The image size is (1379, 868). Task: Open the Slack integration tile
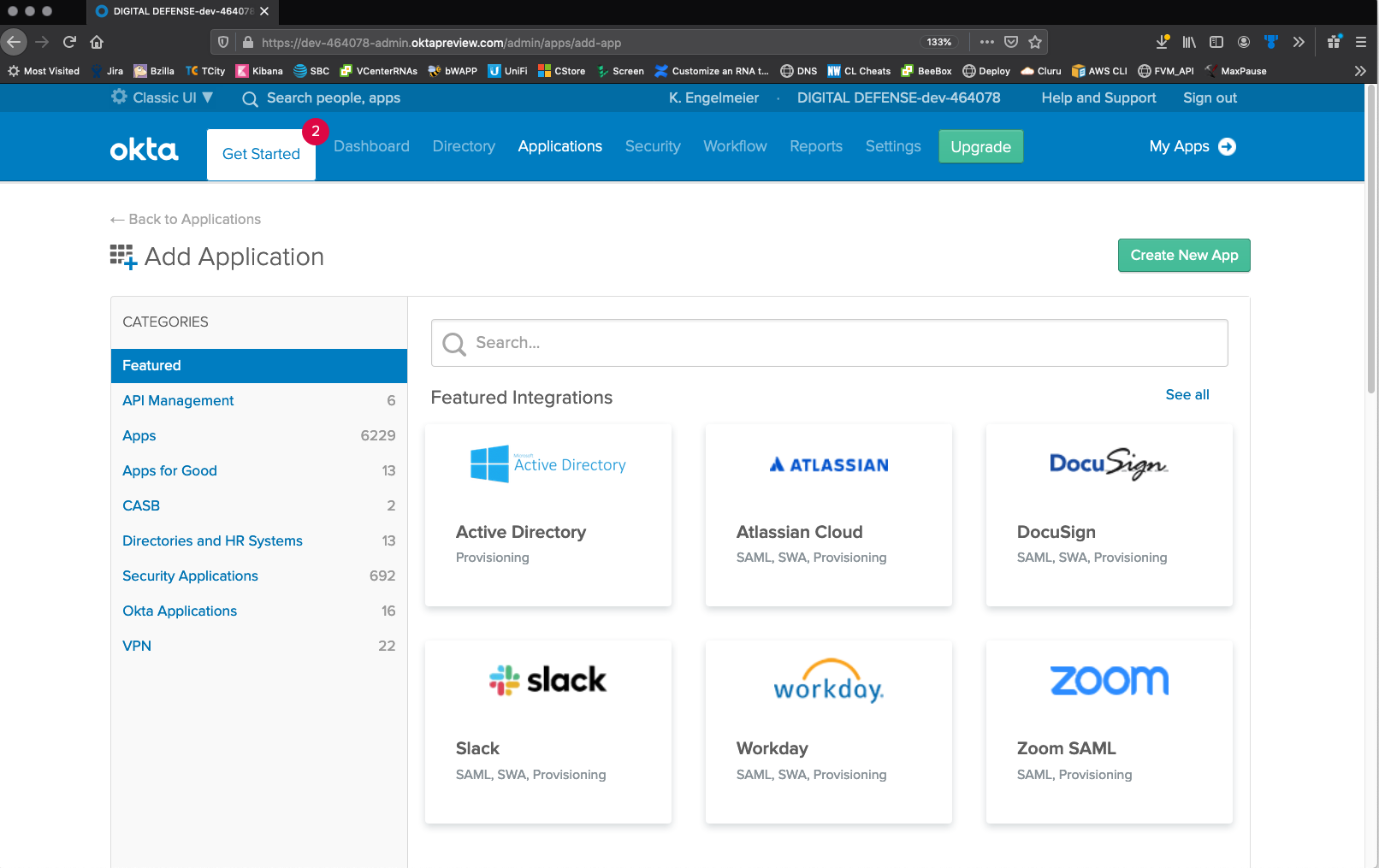click(x=547, y=731)
